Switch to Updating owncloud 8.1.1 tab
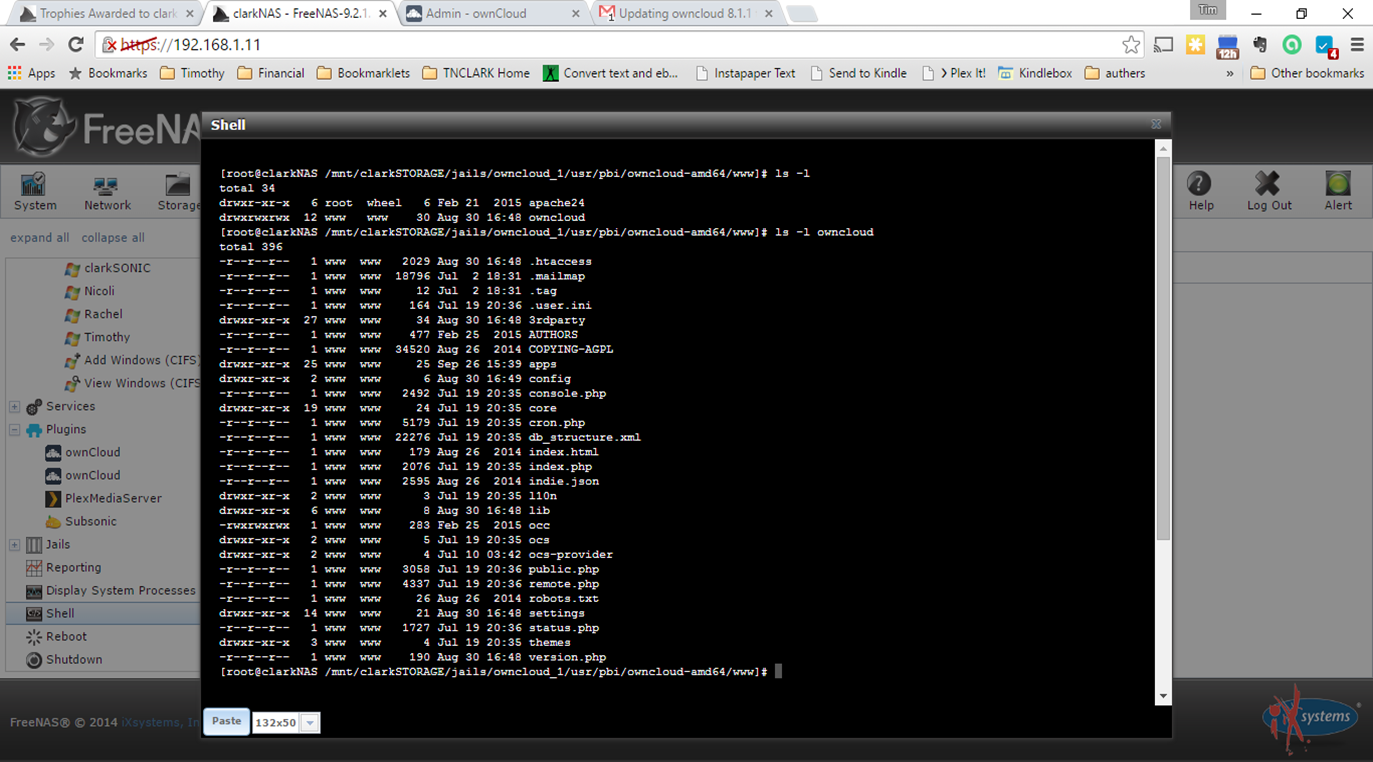Screen dimensions: 1373x762 tap(687, 14)
